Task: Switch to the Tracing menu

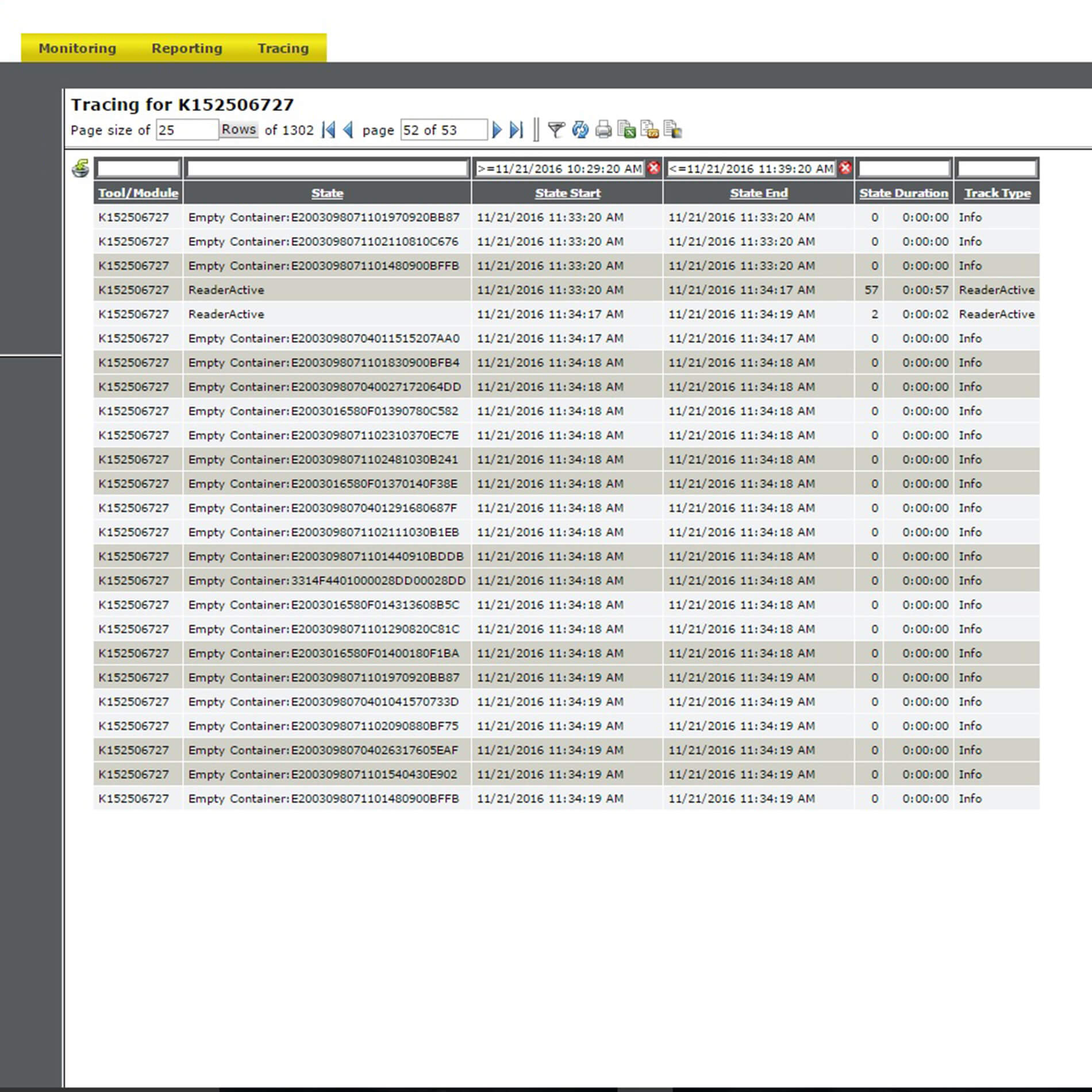Action: [x=283, y=48]
